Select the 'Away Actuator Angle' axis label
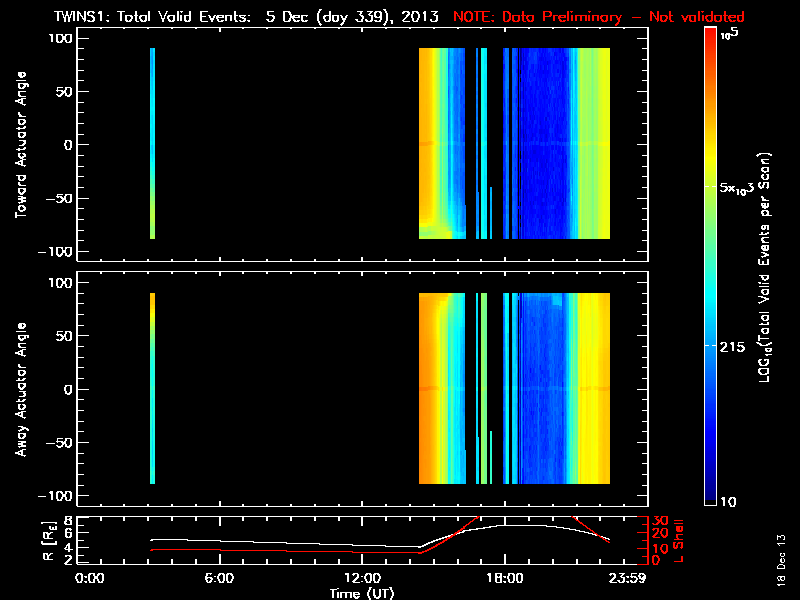800x600 pixels. click(x=21, y=389)
